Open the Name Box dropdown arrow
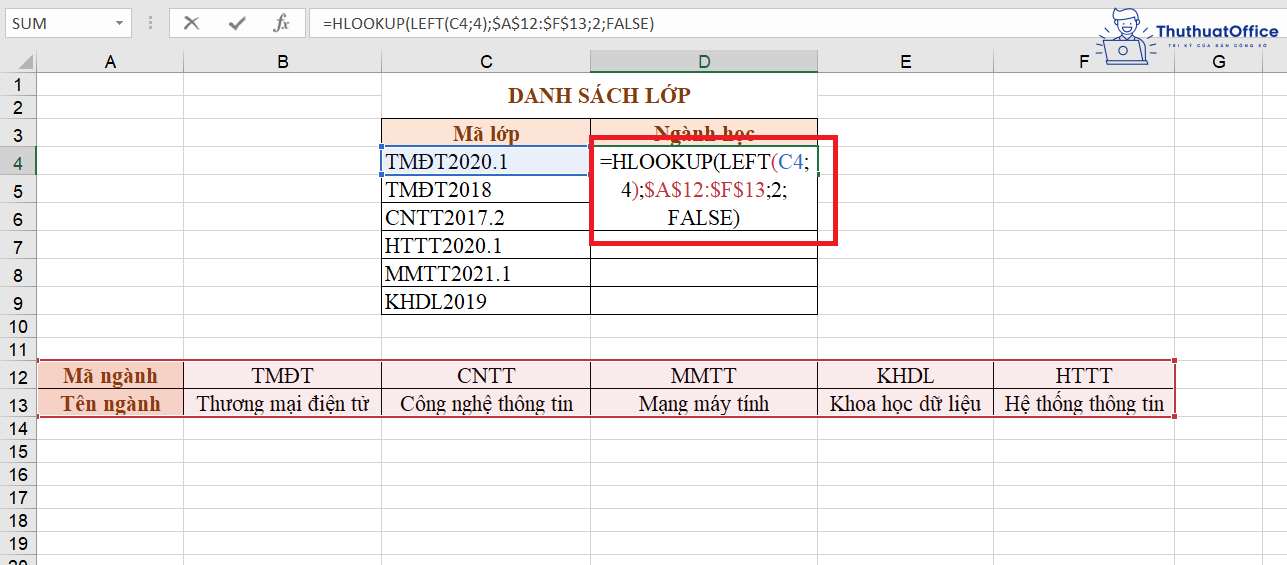 (x=119, y=23)
